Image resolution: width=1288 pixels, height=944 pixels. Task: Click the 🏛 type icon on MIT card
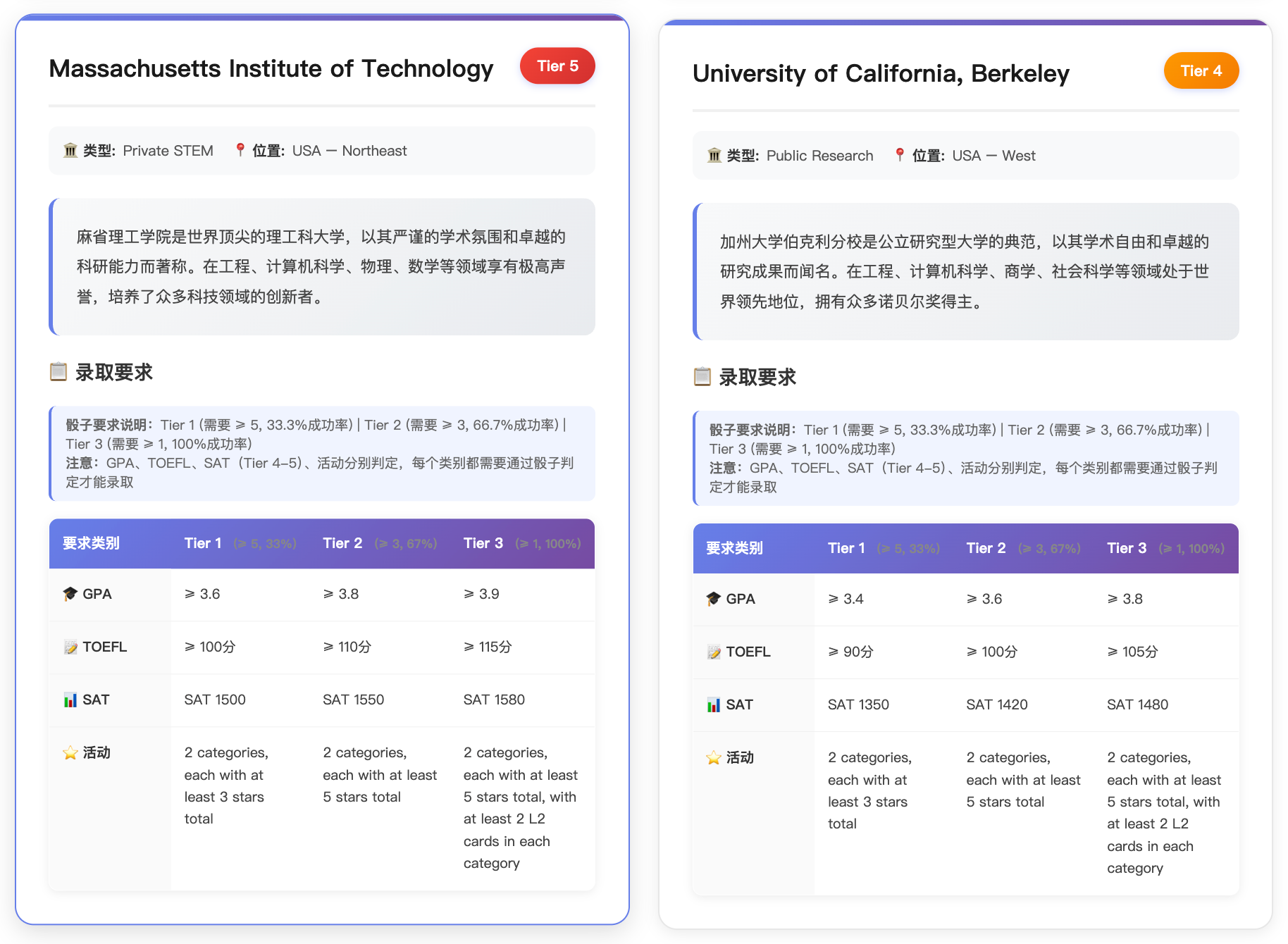[70, 150]
